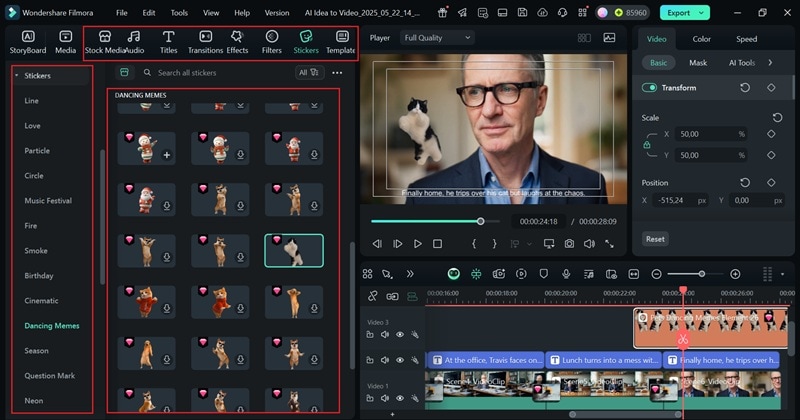Mute the Video 3 track speaker
The image size is (800, 420).
[x=385, y=335]
